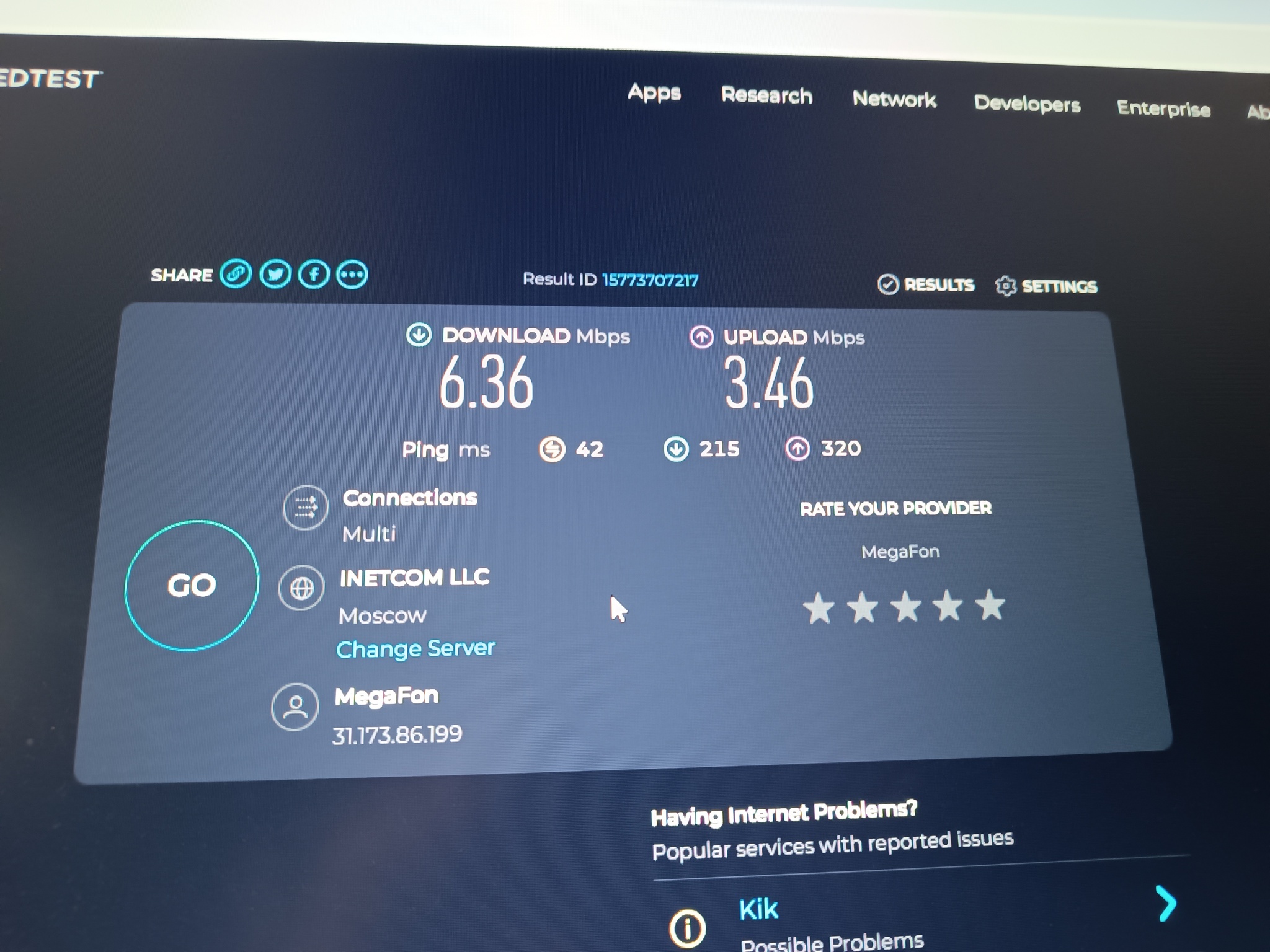This screenshot has height=952, width=1270.
Task: Copy the share link via chain icon
Action: [x=236, y=273]
